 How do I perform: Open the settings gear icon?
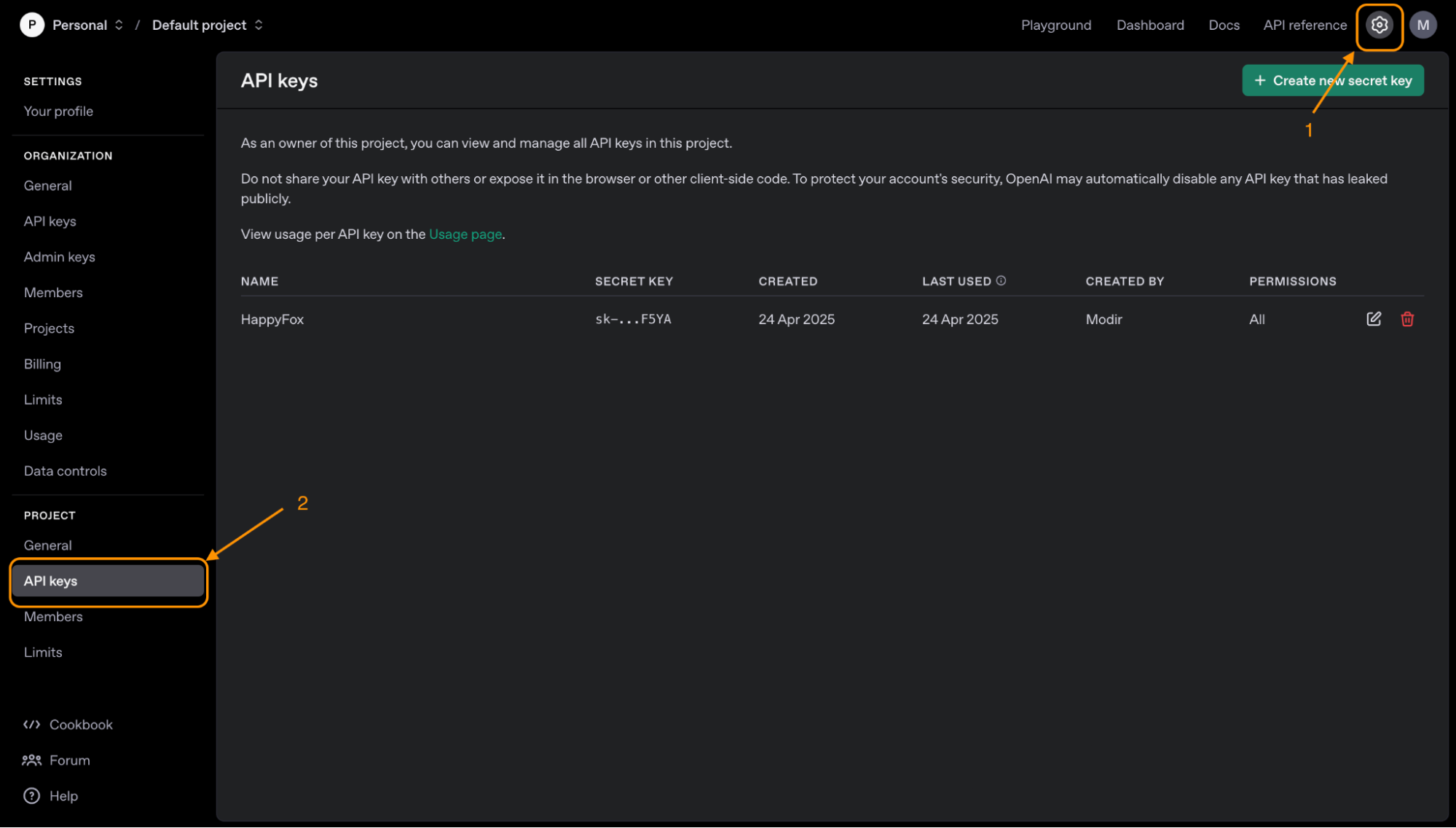1379,25
